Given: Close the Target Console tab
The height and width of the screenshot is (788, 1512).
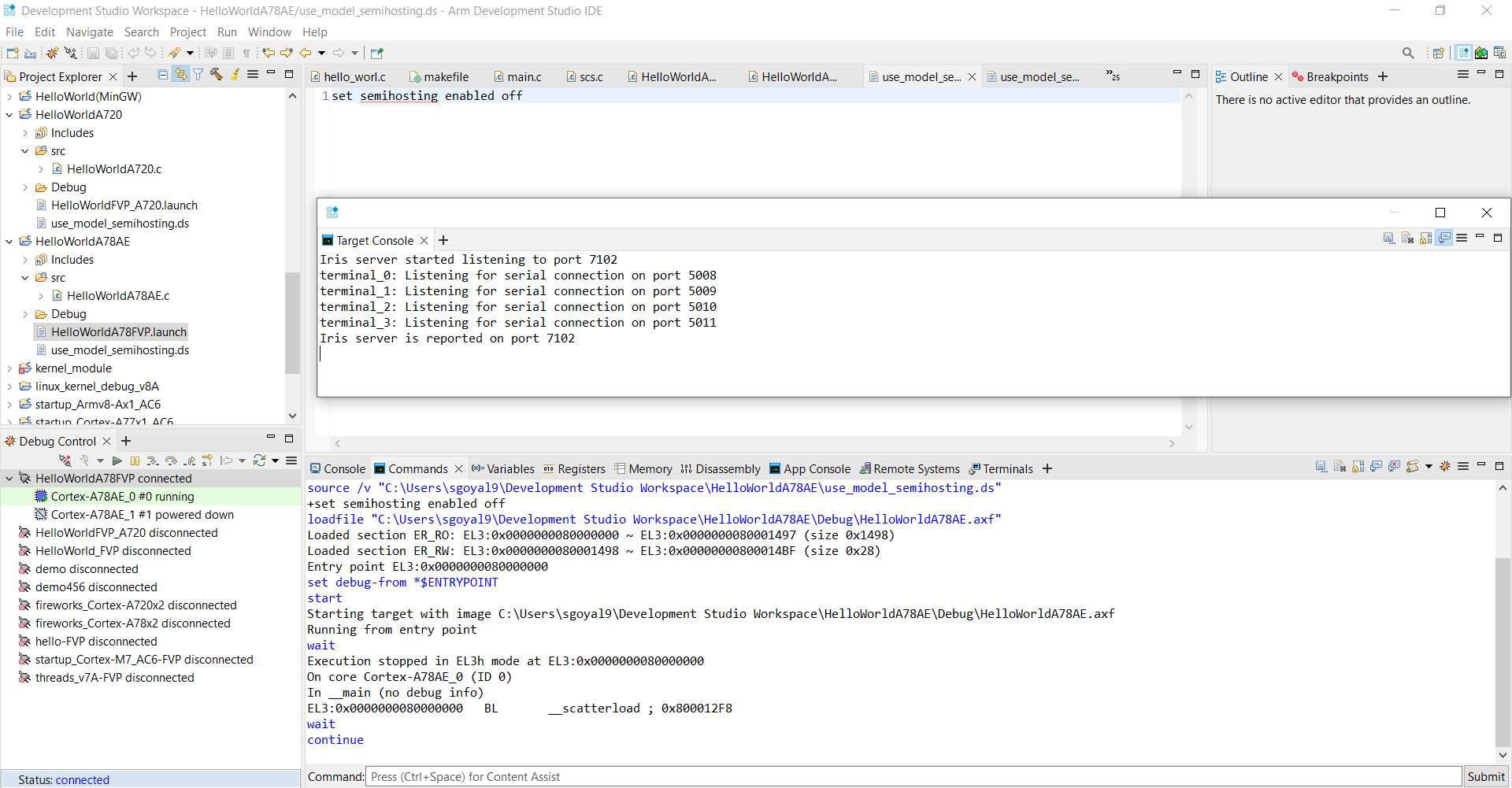Looking at the screenshot, I should pos(424,241).
